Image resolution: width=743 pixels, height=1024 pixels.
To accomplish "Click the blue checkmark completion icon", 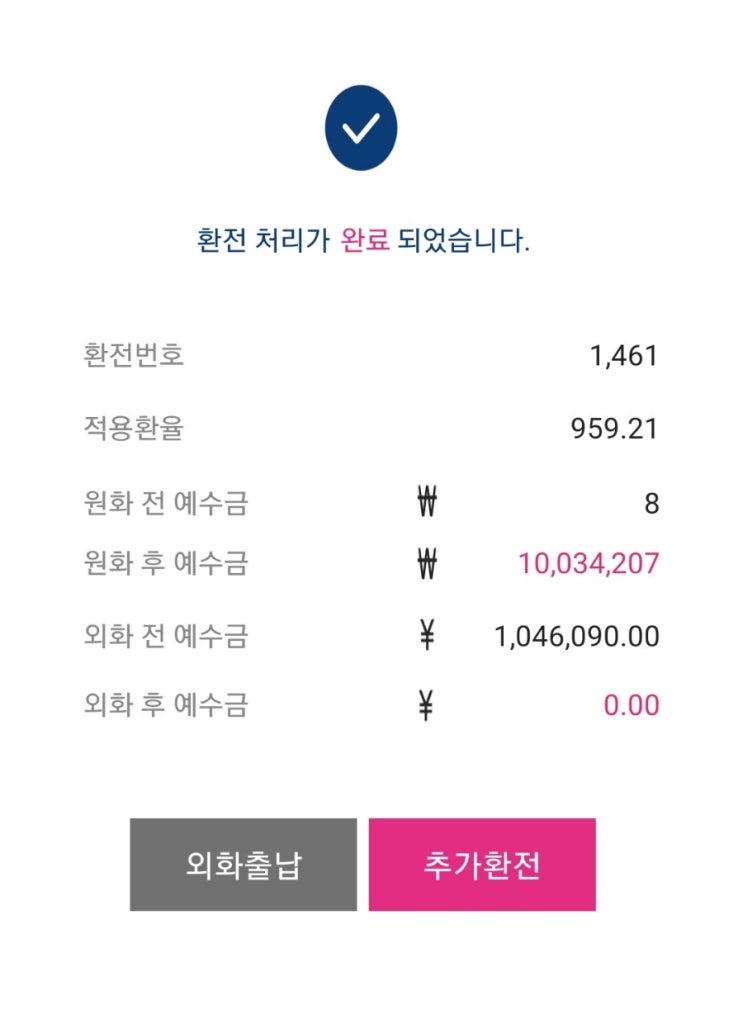I will pyautogui.click(x=361, y=128).
